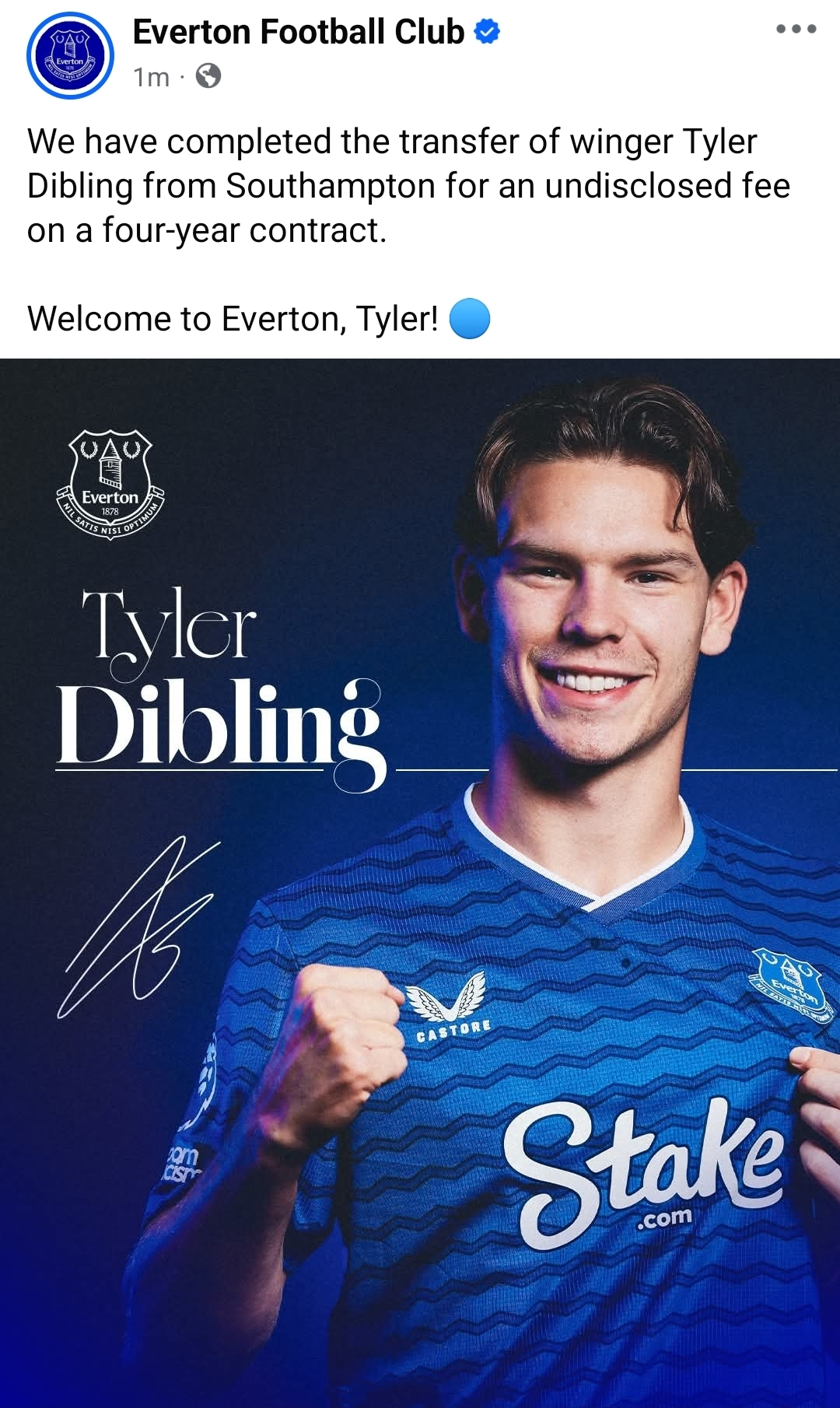This screenshot has height=1408, width=840.
Task: Open the Everton Football Club profile picture
Action: (x=70, y=55)
